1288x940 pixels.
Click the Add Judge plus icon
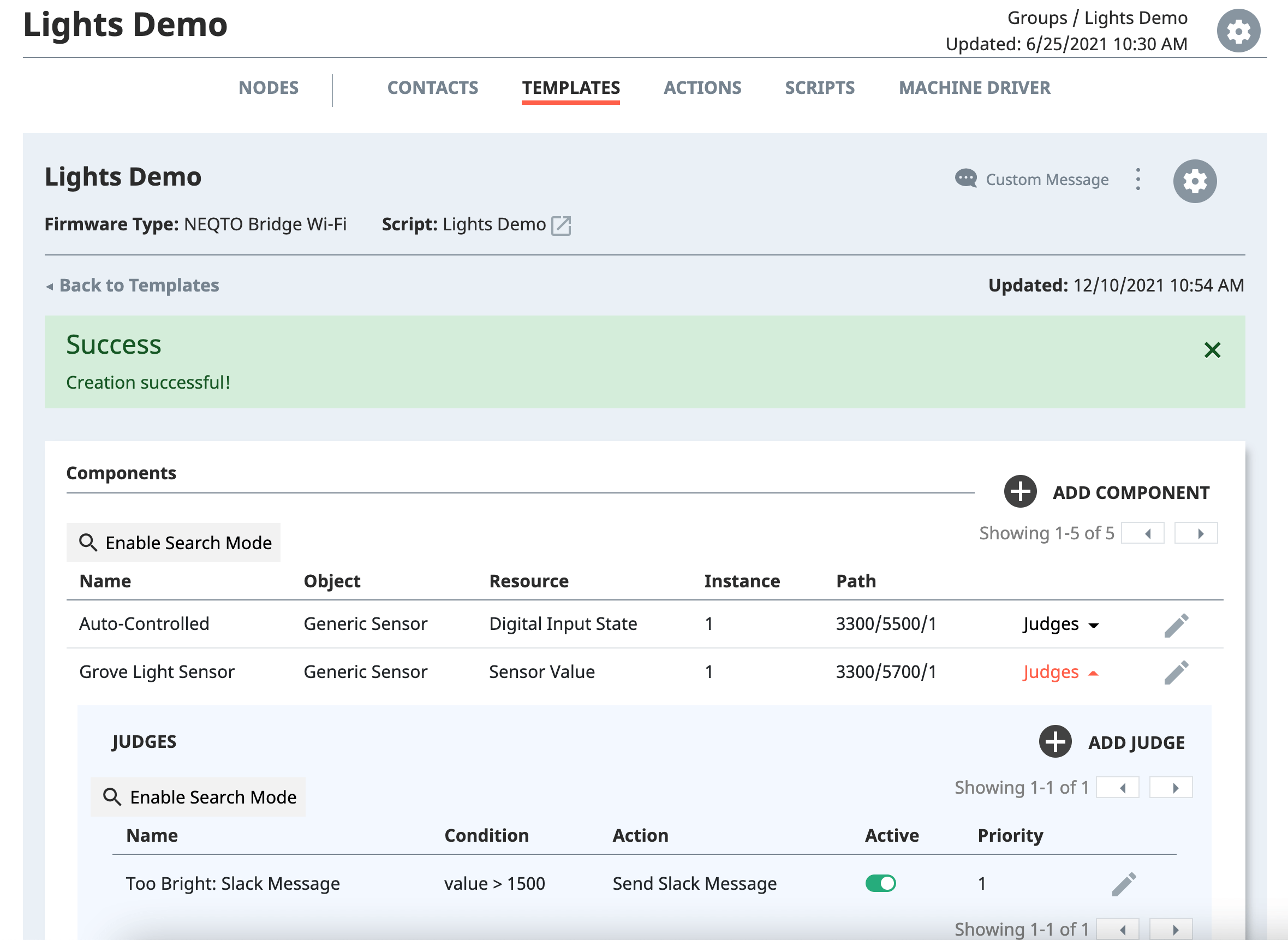point(1055,741)
